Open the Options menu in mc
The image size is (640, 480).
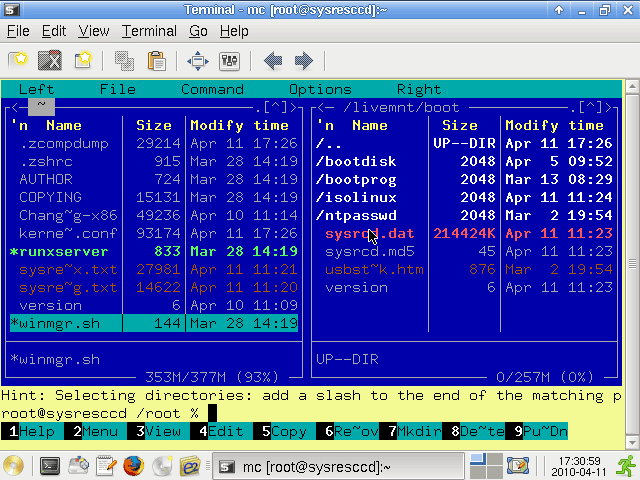[x=320, y=89]
